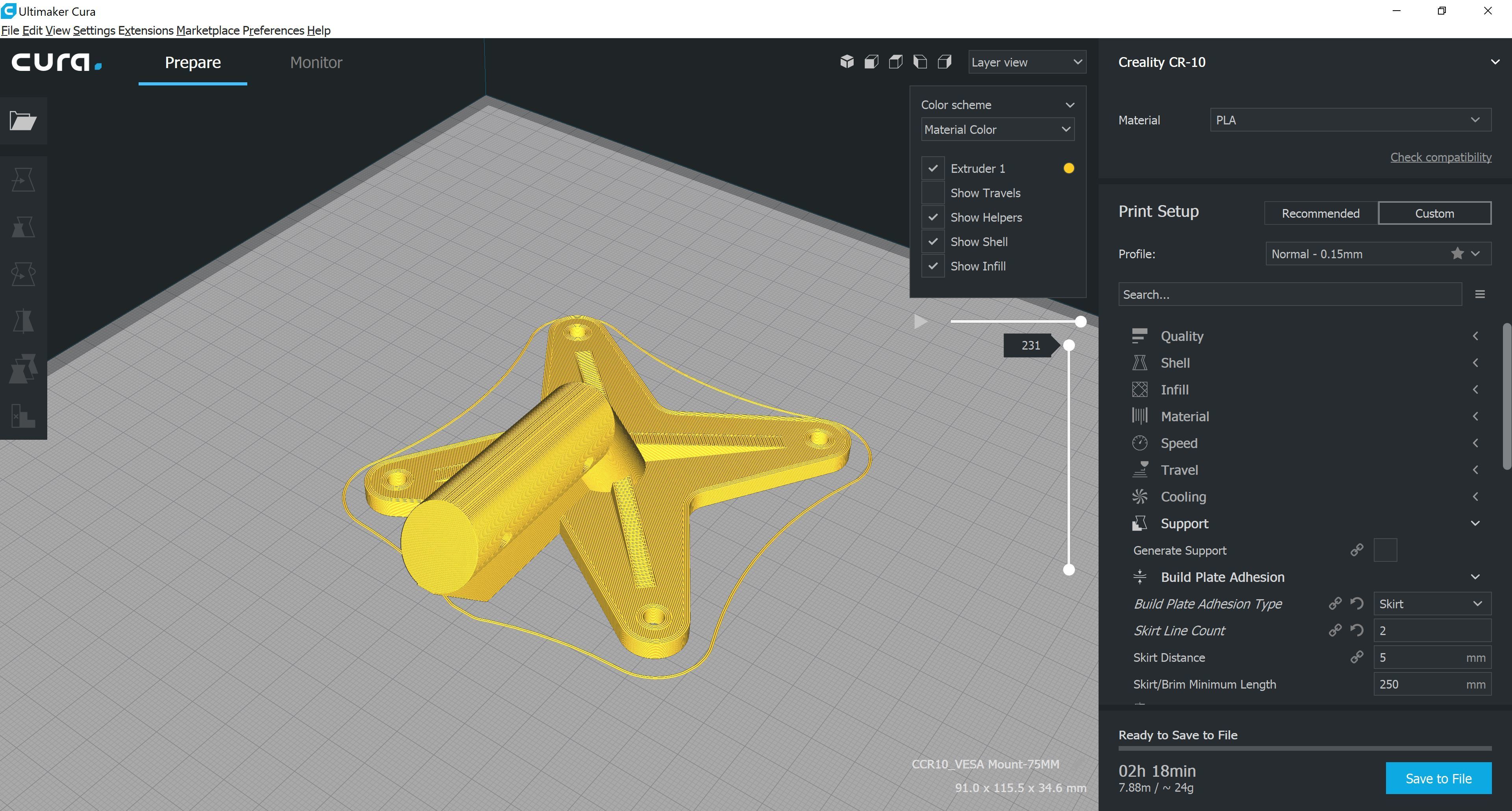
Task: Click the Shell category icon
Action: [1139, 363]
